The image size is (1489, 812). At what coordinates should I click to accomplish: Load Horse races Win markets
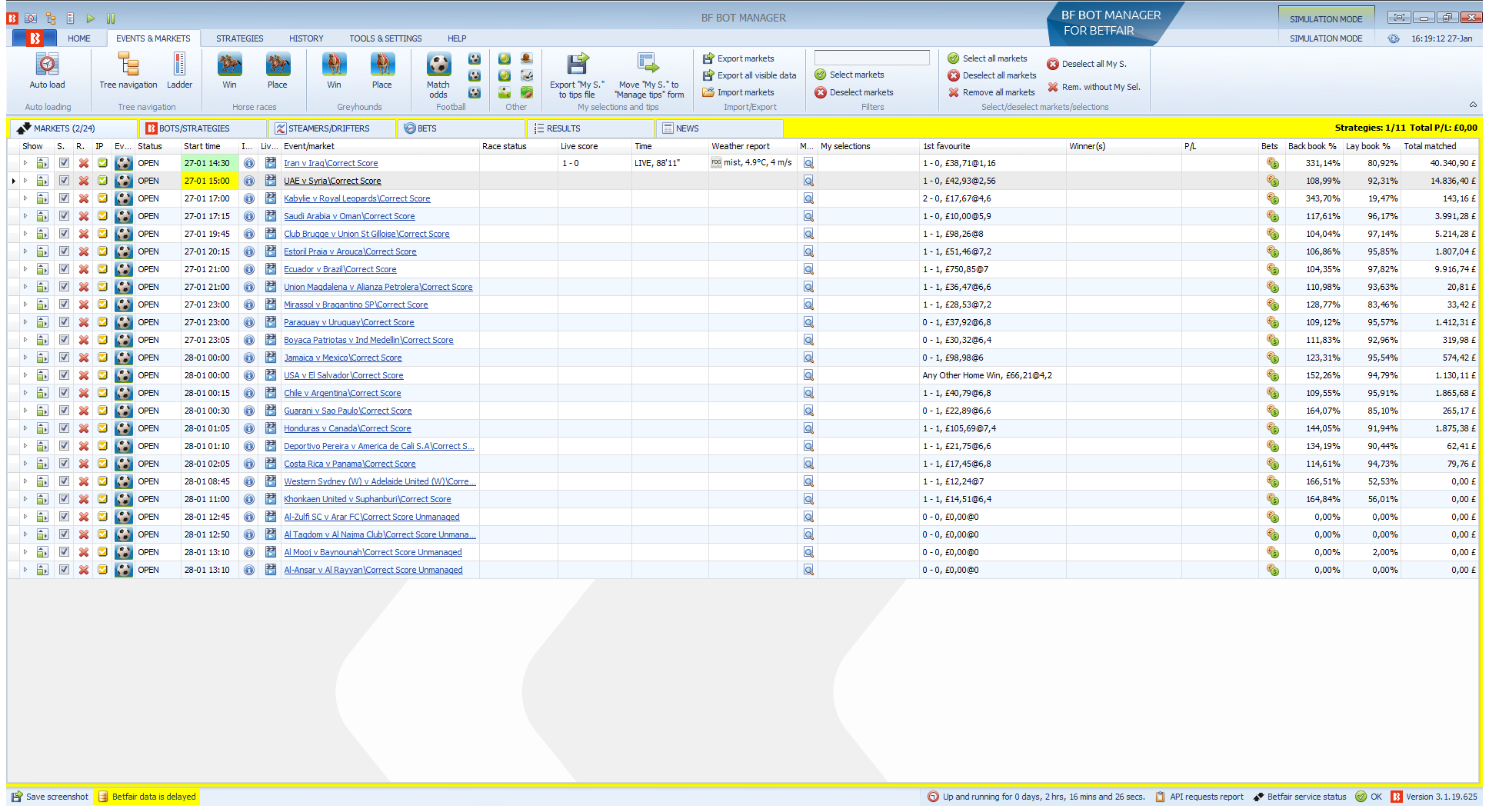[229, 72]
